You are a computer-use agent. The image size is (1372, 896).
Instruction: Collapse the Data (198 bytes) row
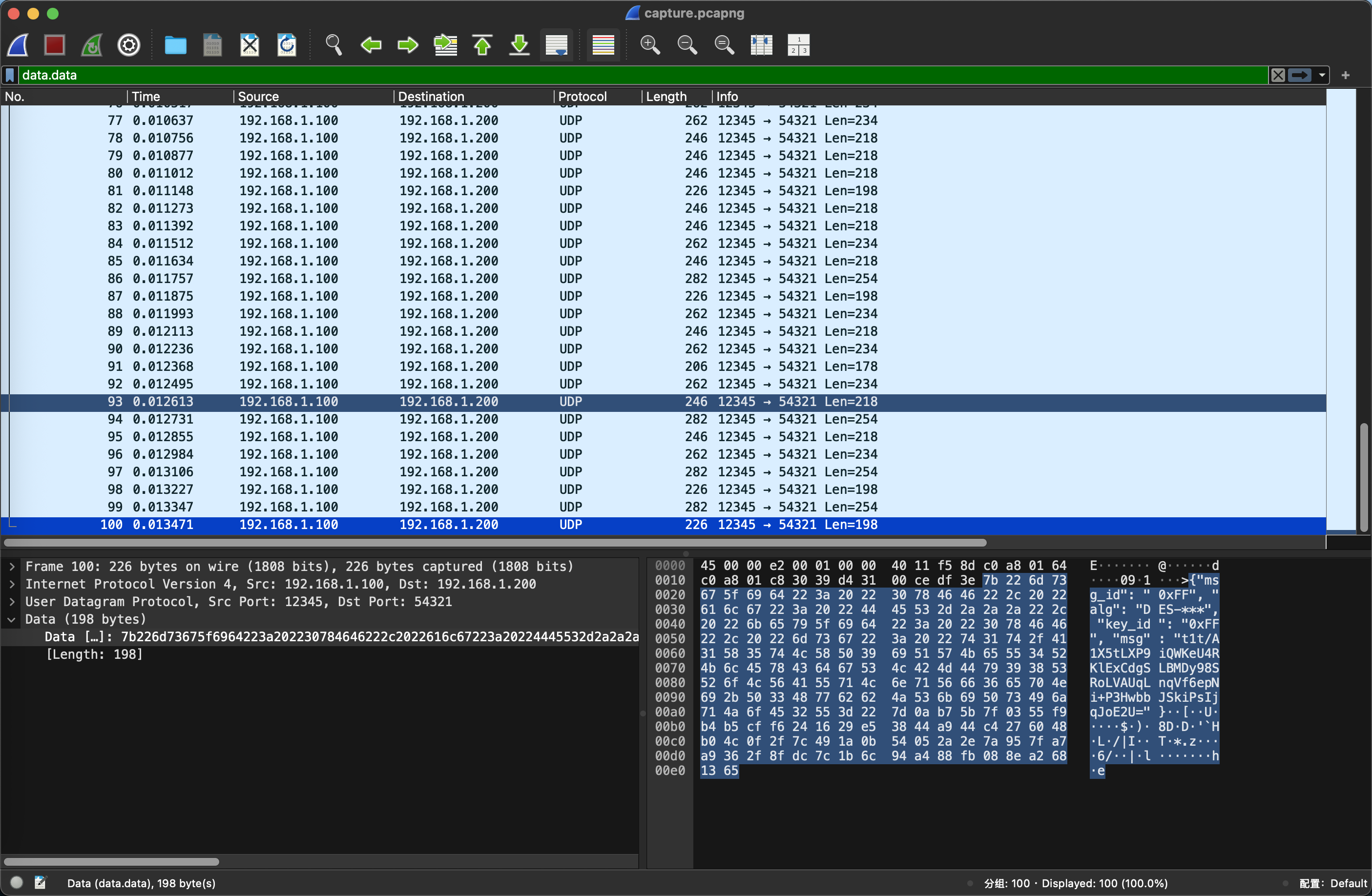point(12,619)
